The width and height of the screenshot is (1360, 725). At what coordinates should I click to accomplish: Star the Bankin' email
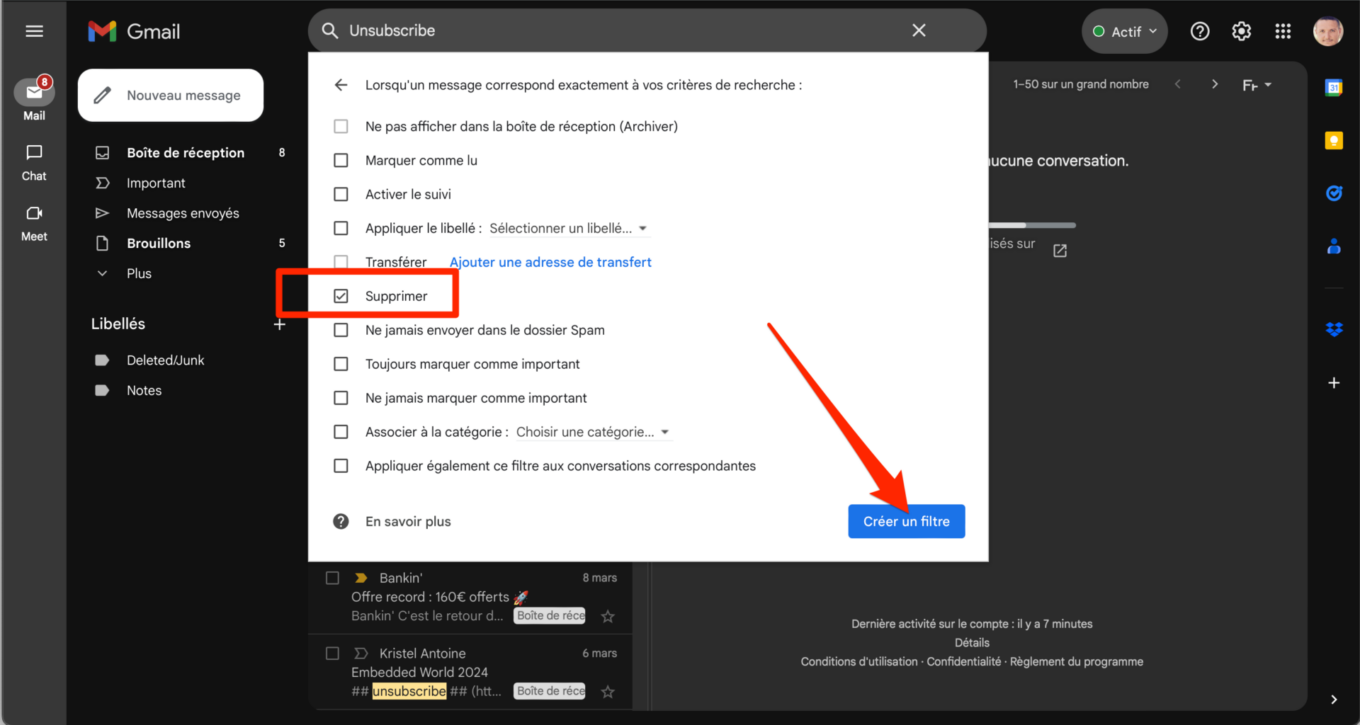pyautogui.click(x=608, y=616)
